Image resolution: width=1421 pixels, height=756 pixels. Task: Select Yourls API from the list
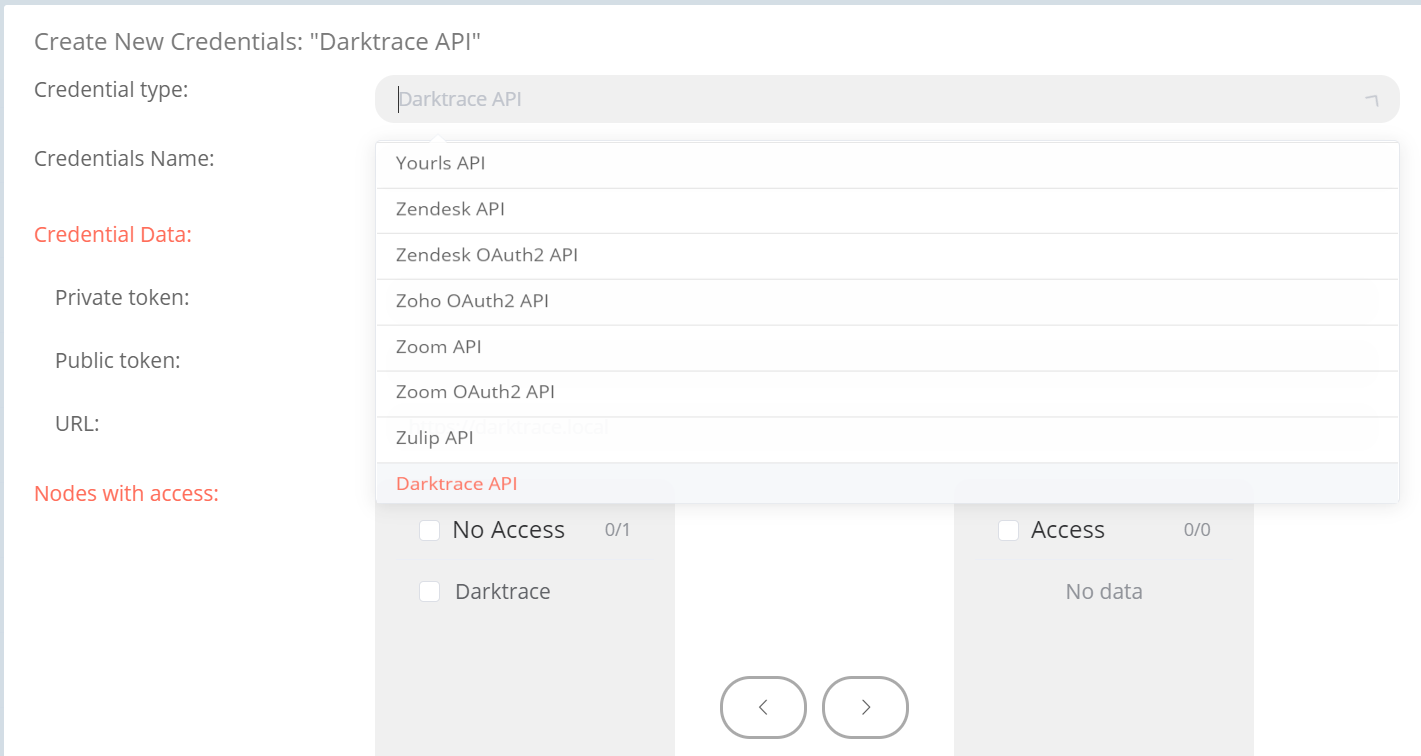coord(887,163)
